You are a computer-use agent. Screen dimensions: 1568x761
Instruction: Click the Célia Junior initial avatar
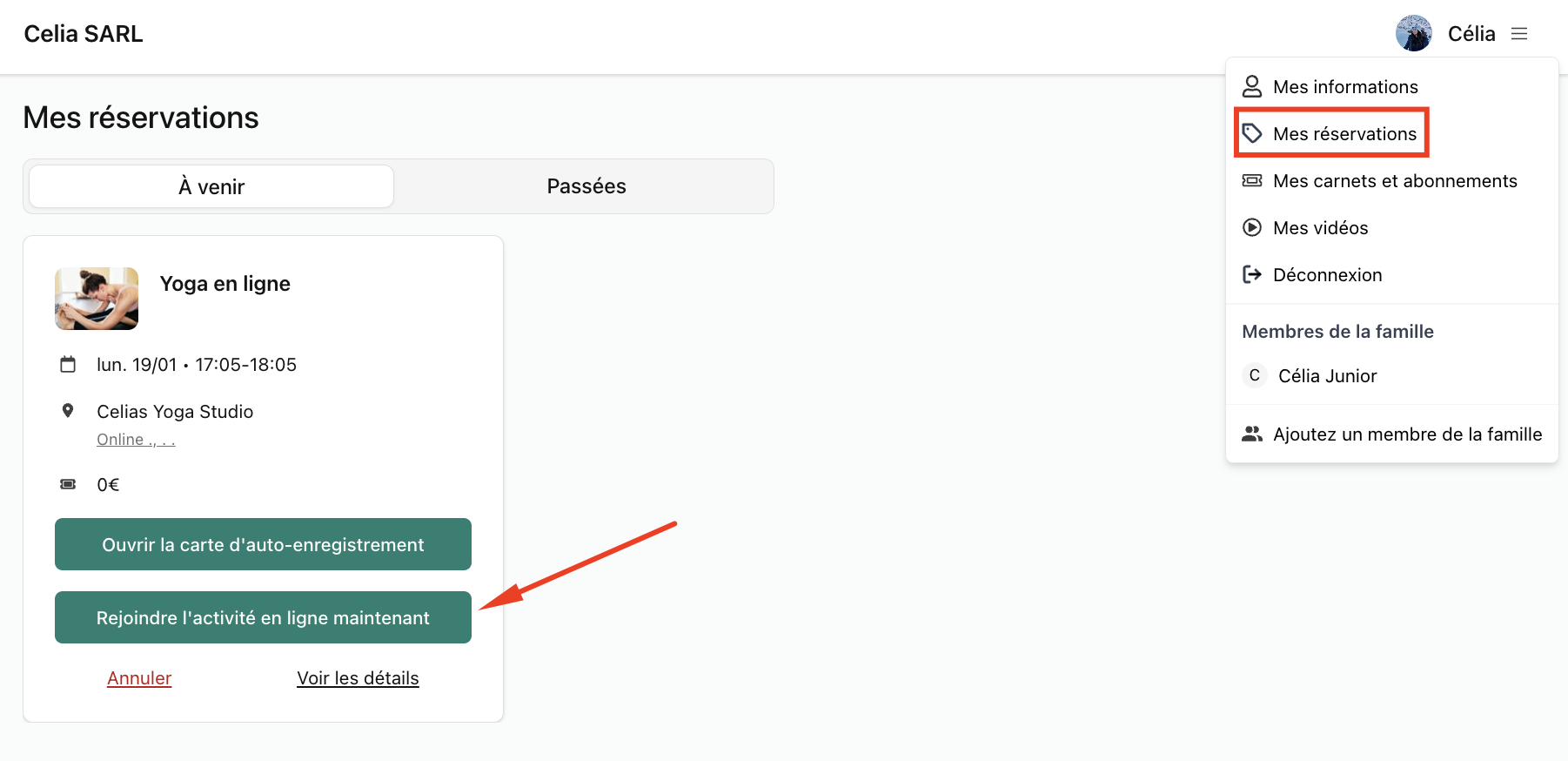click(x=1254, y=375)
